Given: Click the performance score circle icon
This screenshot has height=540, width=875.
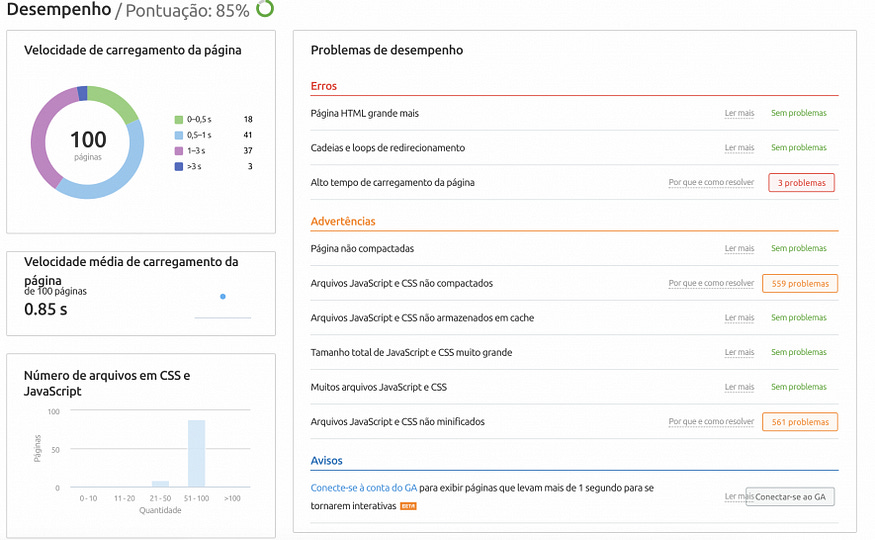Looking at the screenshot, I should click(x=265, y=8).
